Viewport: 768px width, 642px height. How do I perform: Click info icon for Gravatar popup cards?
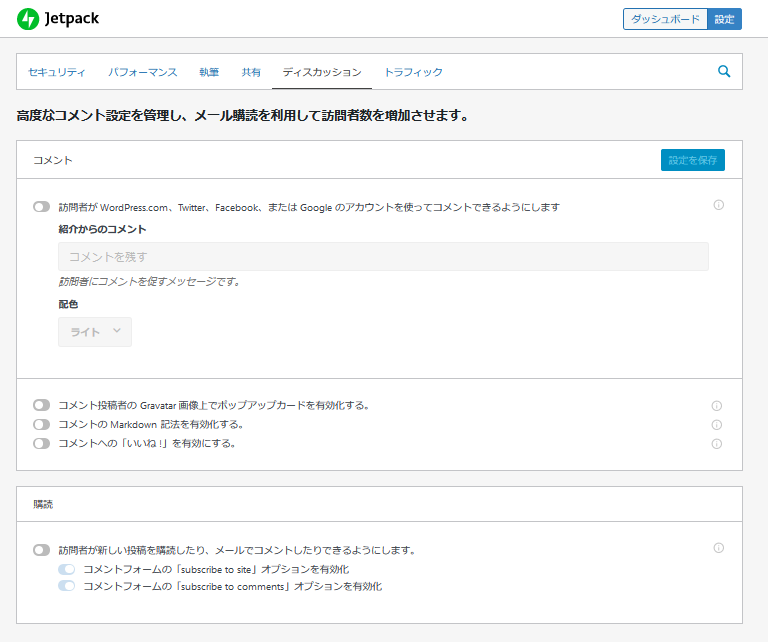tap(717, 406)
